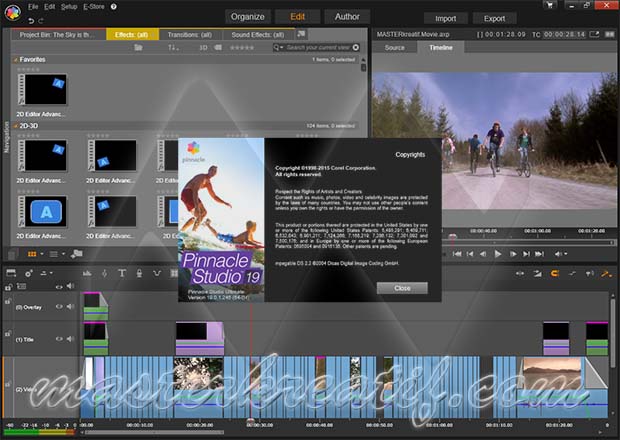Viewport: 620px width, 440px height.
Task: Click the Title creator T icon
Action: (x=122, y=272)
